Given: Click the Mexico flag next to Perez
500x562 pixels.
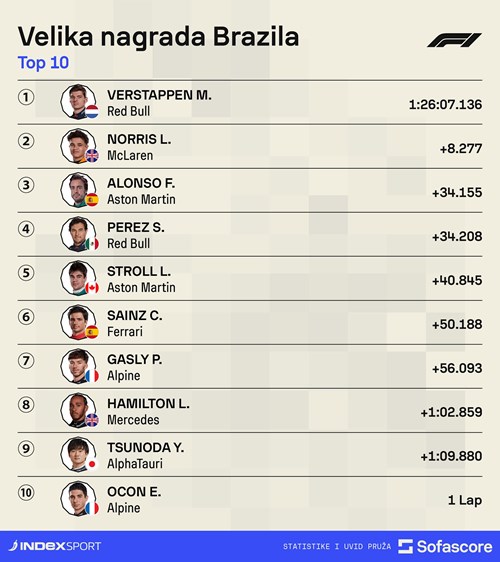Looking at the screenshot, I should point(92,244).
